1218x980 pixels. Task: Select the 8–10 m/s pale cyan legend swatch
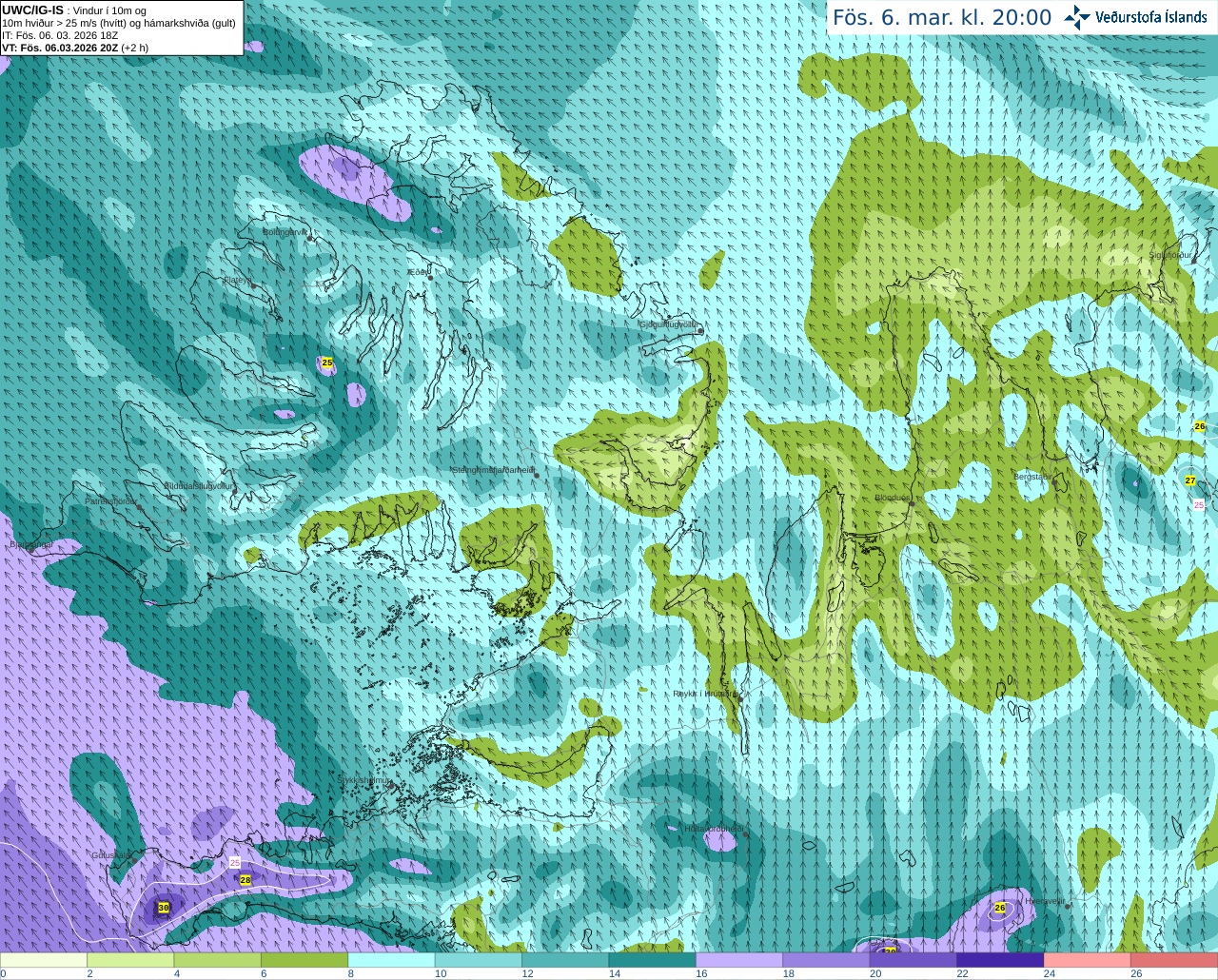[392, 960]
